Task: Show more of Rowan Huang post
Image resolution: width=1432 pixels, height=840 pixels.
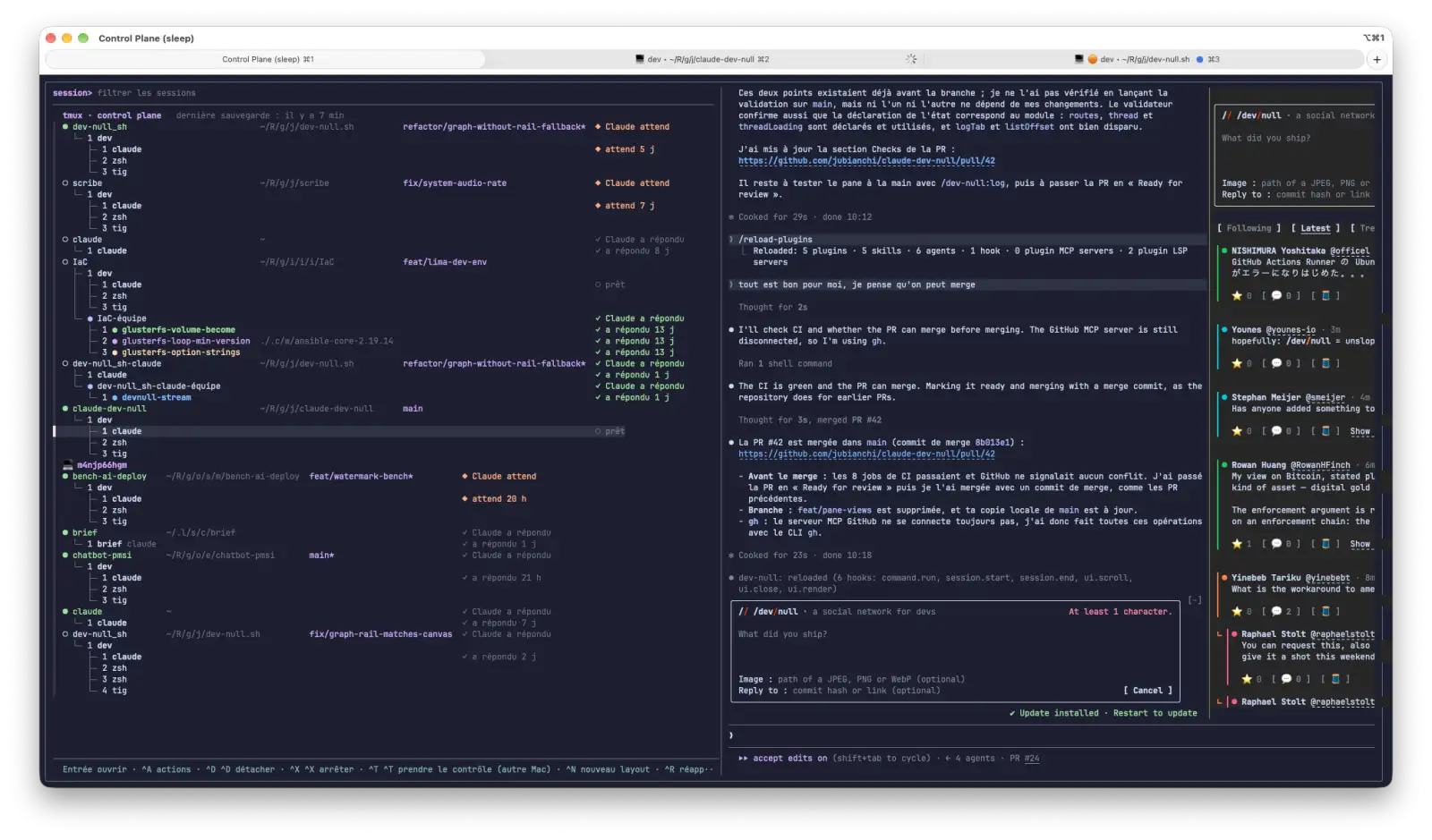Action: click(x=1360, y=544)
